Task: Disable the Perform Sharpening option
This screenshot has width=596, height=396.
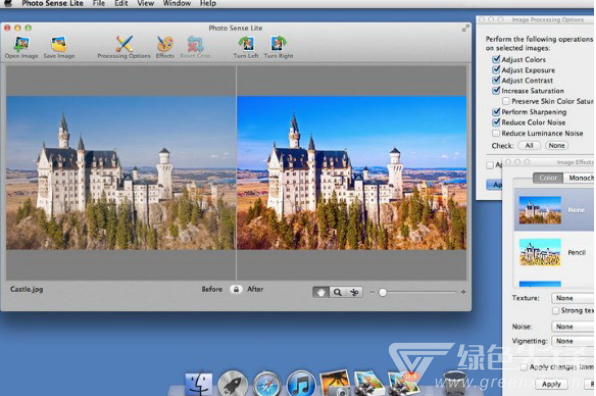Action: point(496,112)
